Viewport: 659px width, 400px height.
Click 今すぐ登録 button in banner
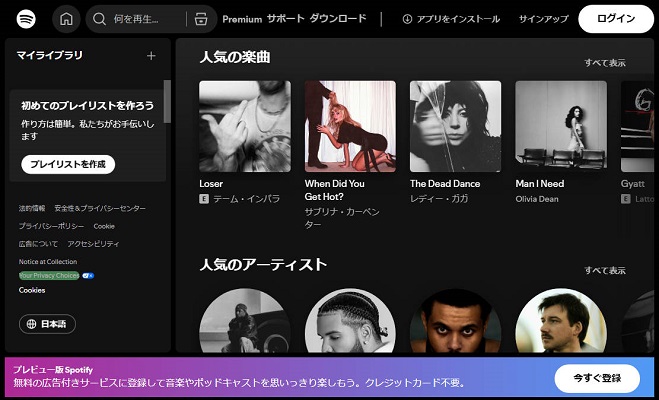point(597,378)
